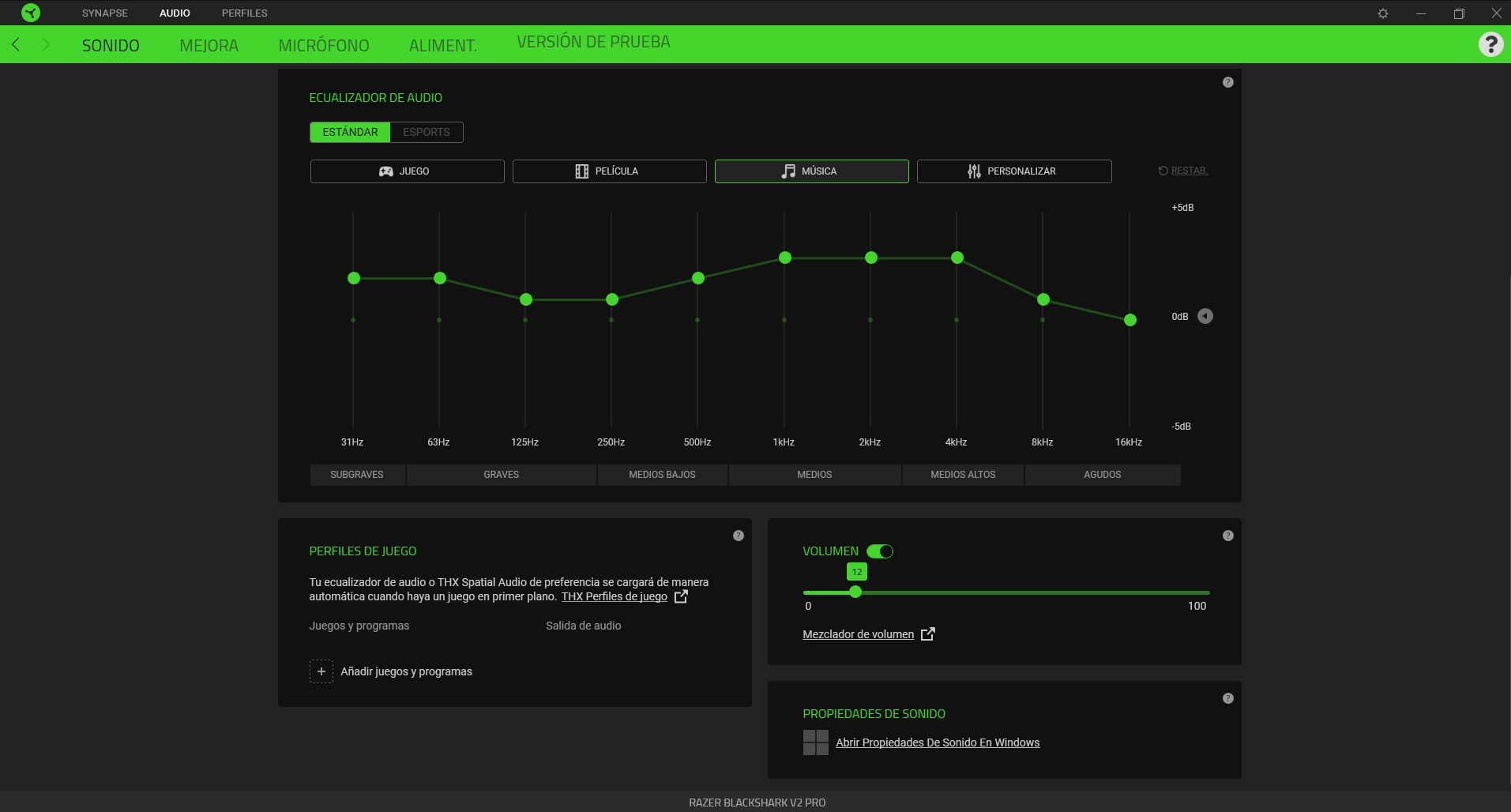Image resolution: width=1511 pixels, height=812 pixels.
Task: Click the Graves band label
Action: [x=502, y=475]
